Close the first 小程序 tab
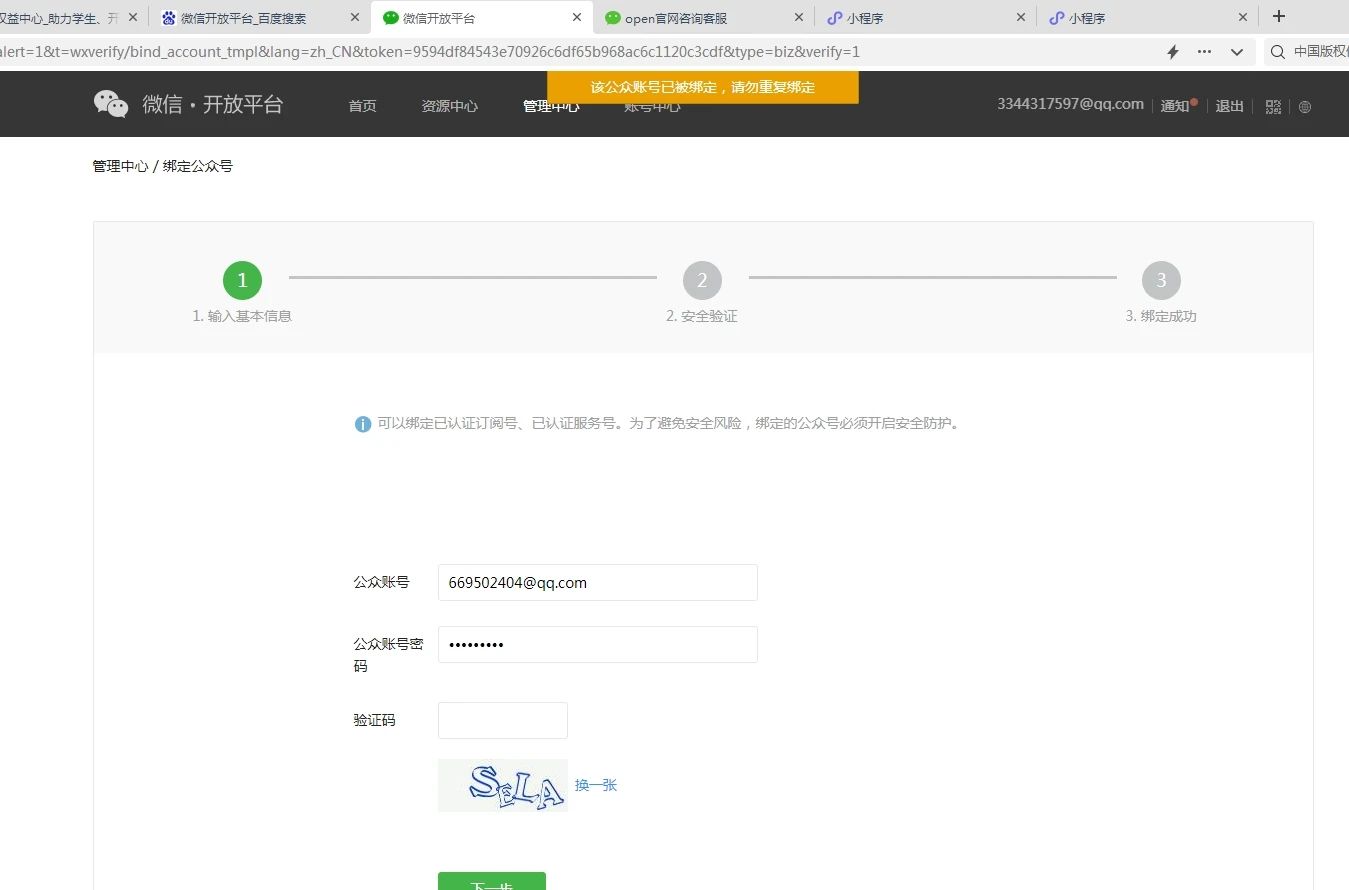1349x890 pixels. 1020,17
